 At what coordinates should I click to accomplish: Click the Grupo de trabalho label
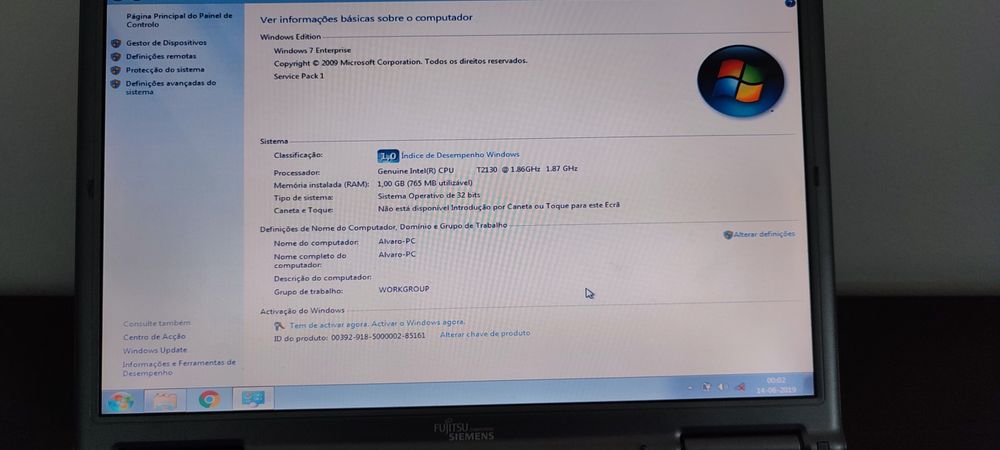click(x=308, y=291)
